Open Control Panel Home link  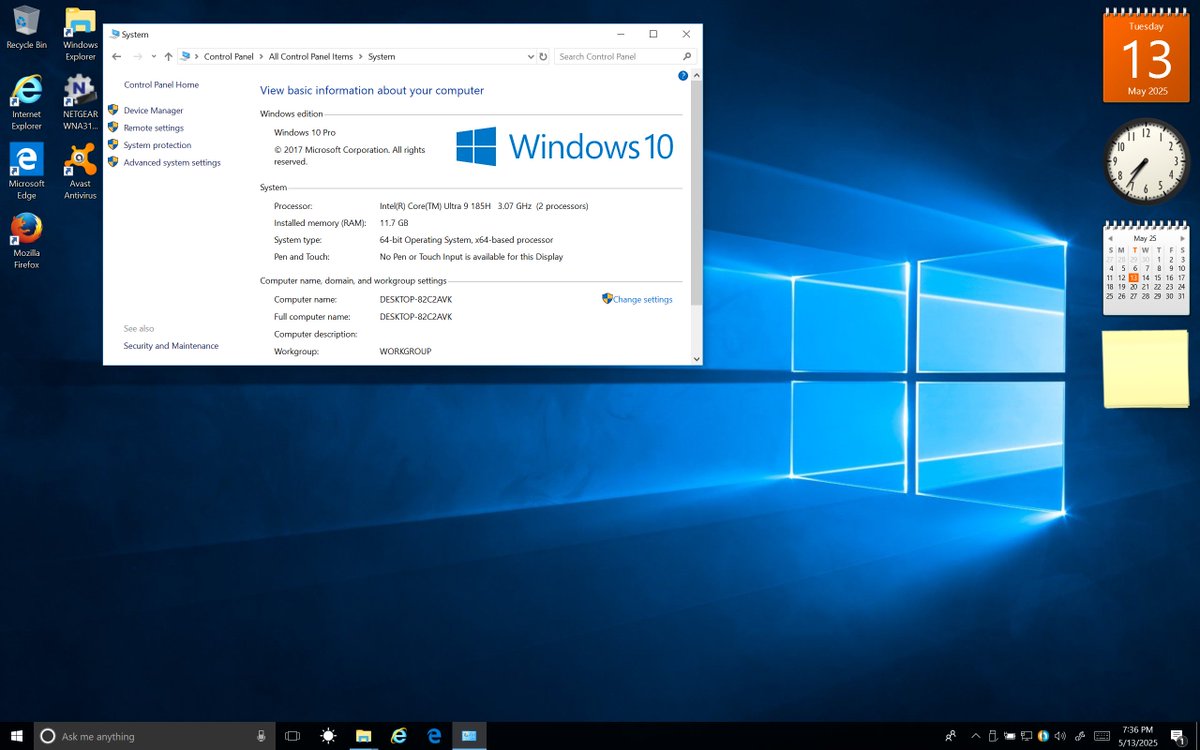(x=161, y=85)
